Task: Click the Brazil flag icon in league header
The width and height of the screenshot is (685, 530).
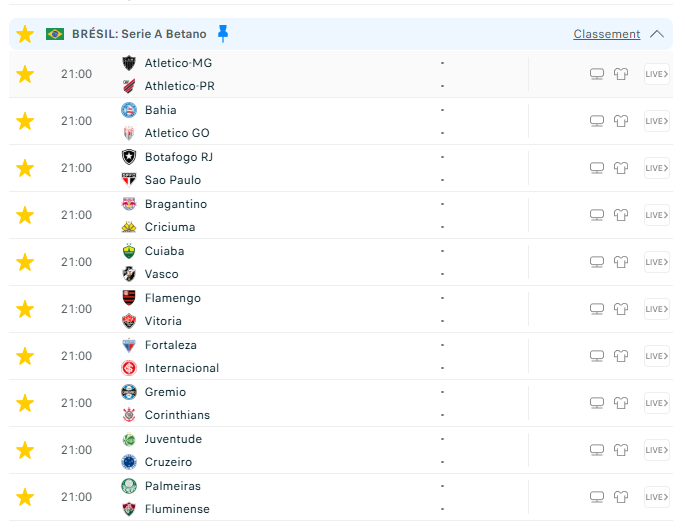Action: pos(55,34)
